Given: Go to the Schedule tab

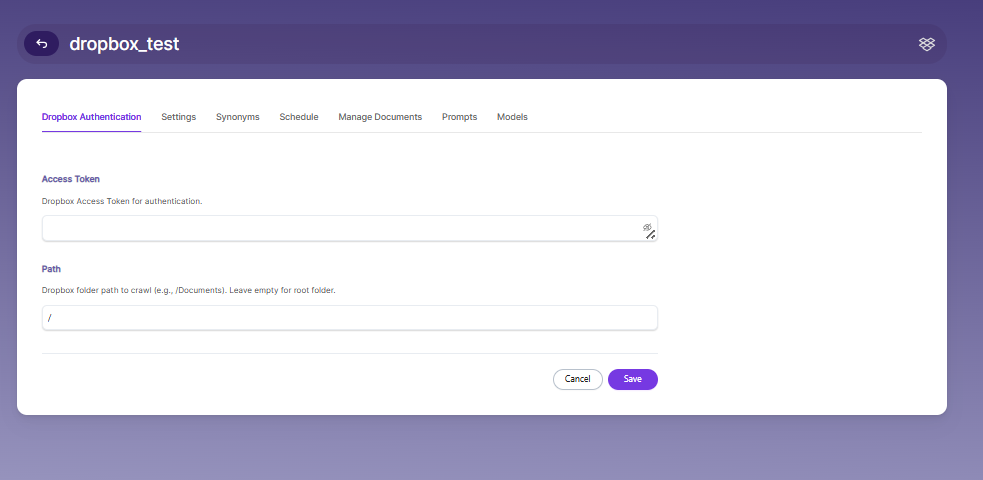Looking at the screenshot, I should [299, 117].
